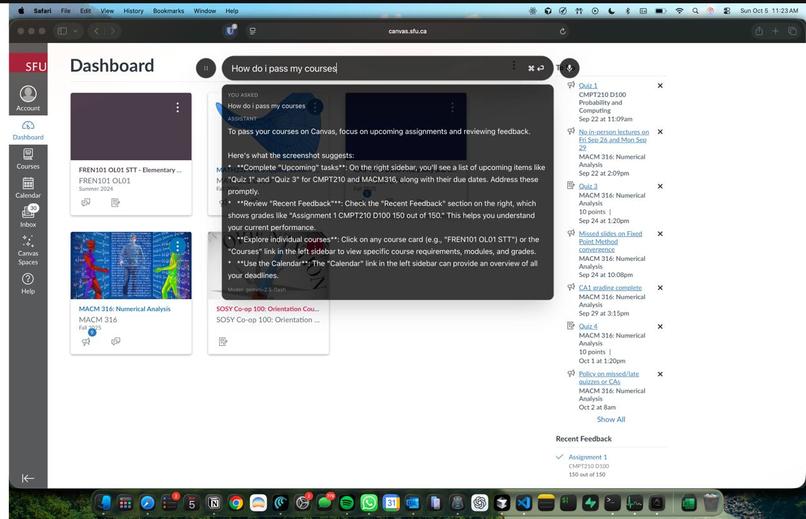
Task: Open the Quiz 3 to-do link
Action: (588, 186)
